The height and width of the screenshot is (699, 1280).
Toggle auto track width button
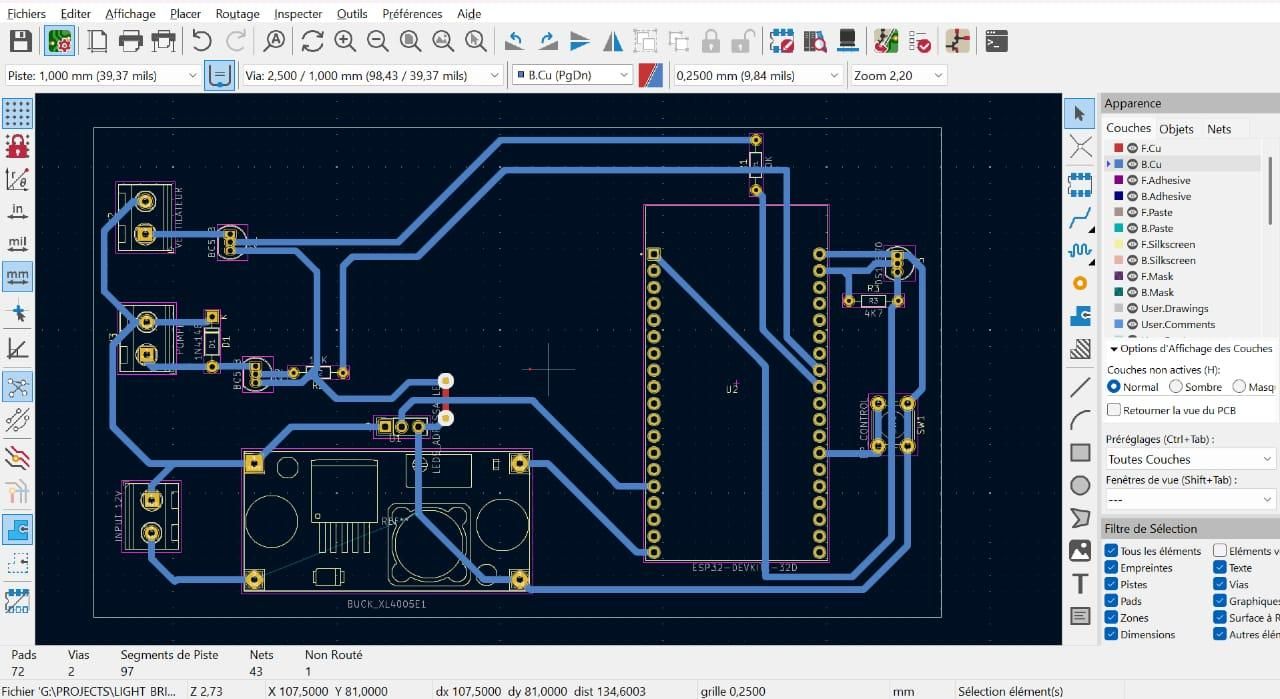point(219,75)
